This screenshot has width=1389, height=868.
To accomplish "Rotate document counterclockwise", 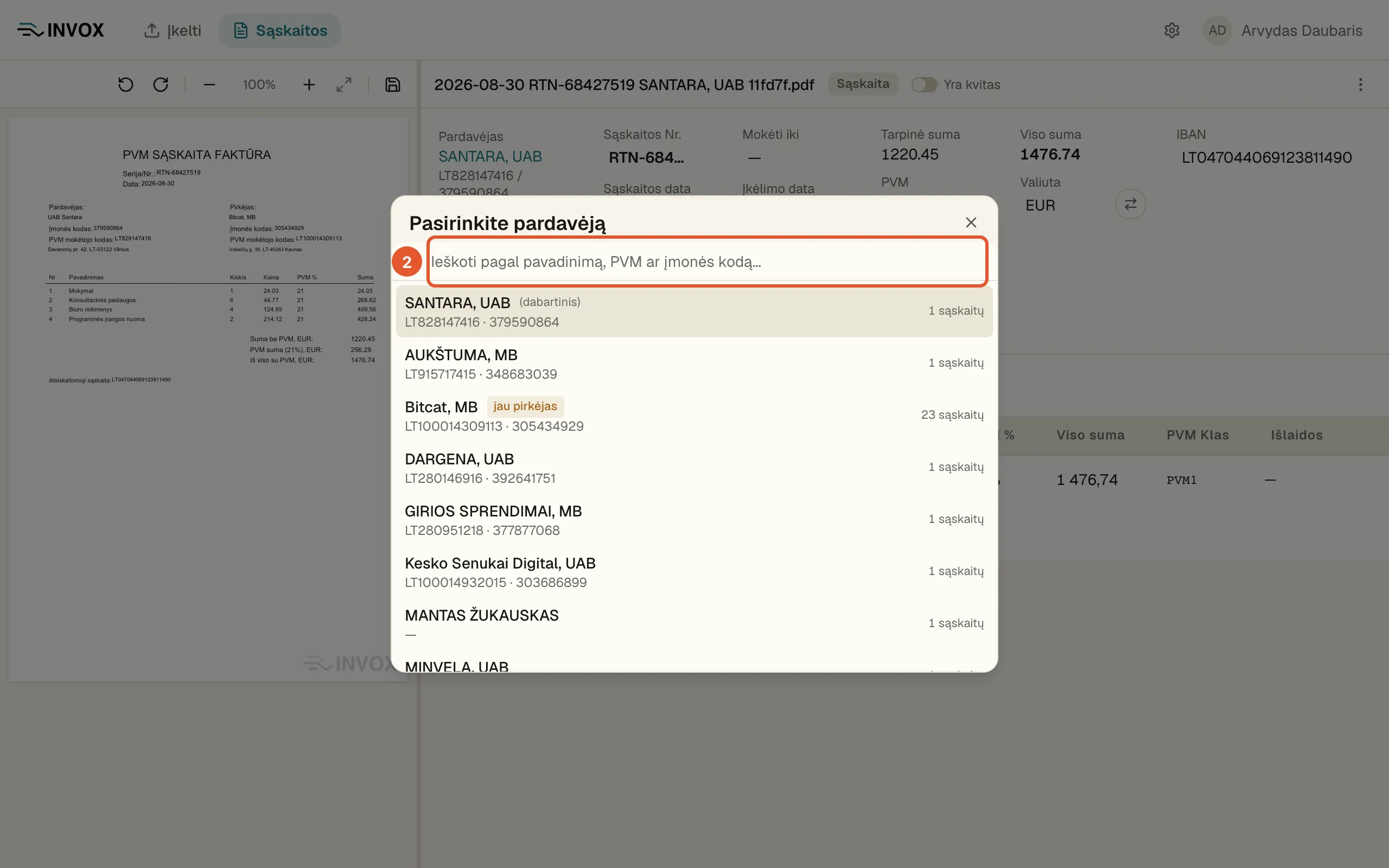I will (x=126, y=85).
